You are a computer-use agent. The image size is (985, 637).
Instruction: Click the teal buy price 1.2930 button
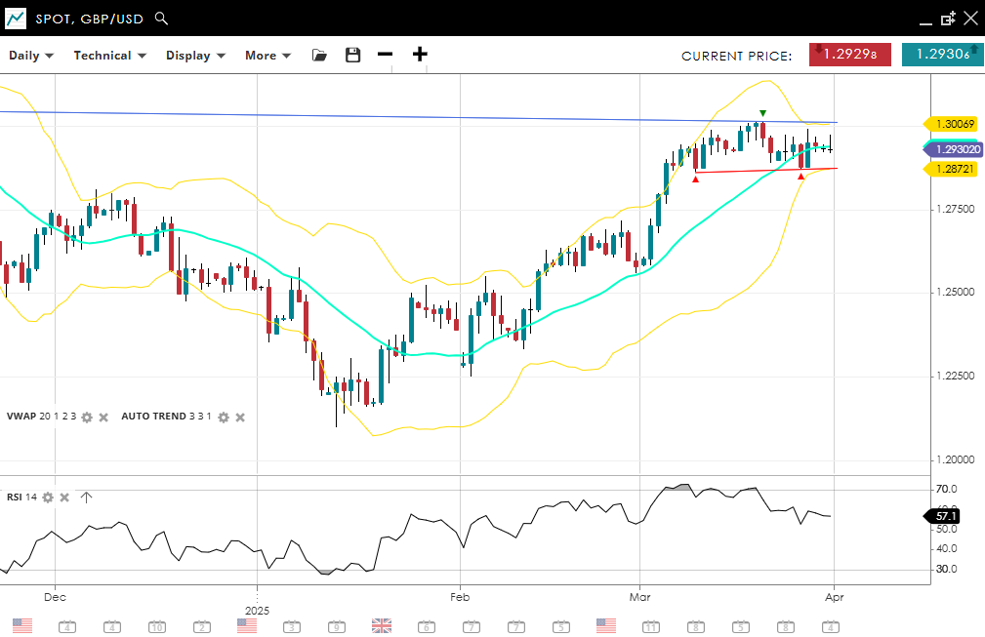click(x=940, y=55)
